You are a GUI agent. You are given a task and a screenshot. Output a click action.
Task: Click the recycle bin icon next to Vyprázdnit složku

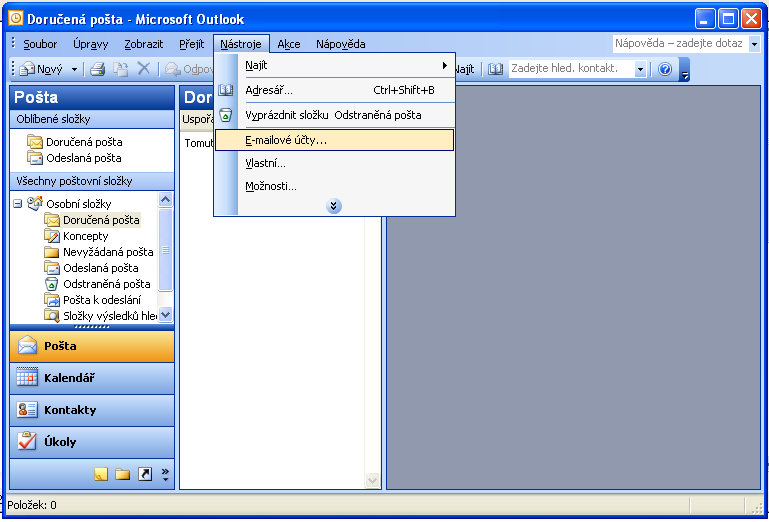(226, 115)
